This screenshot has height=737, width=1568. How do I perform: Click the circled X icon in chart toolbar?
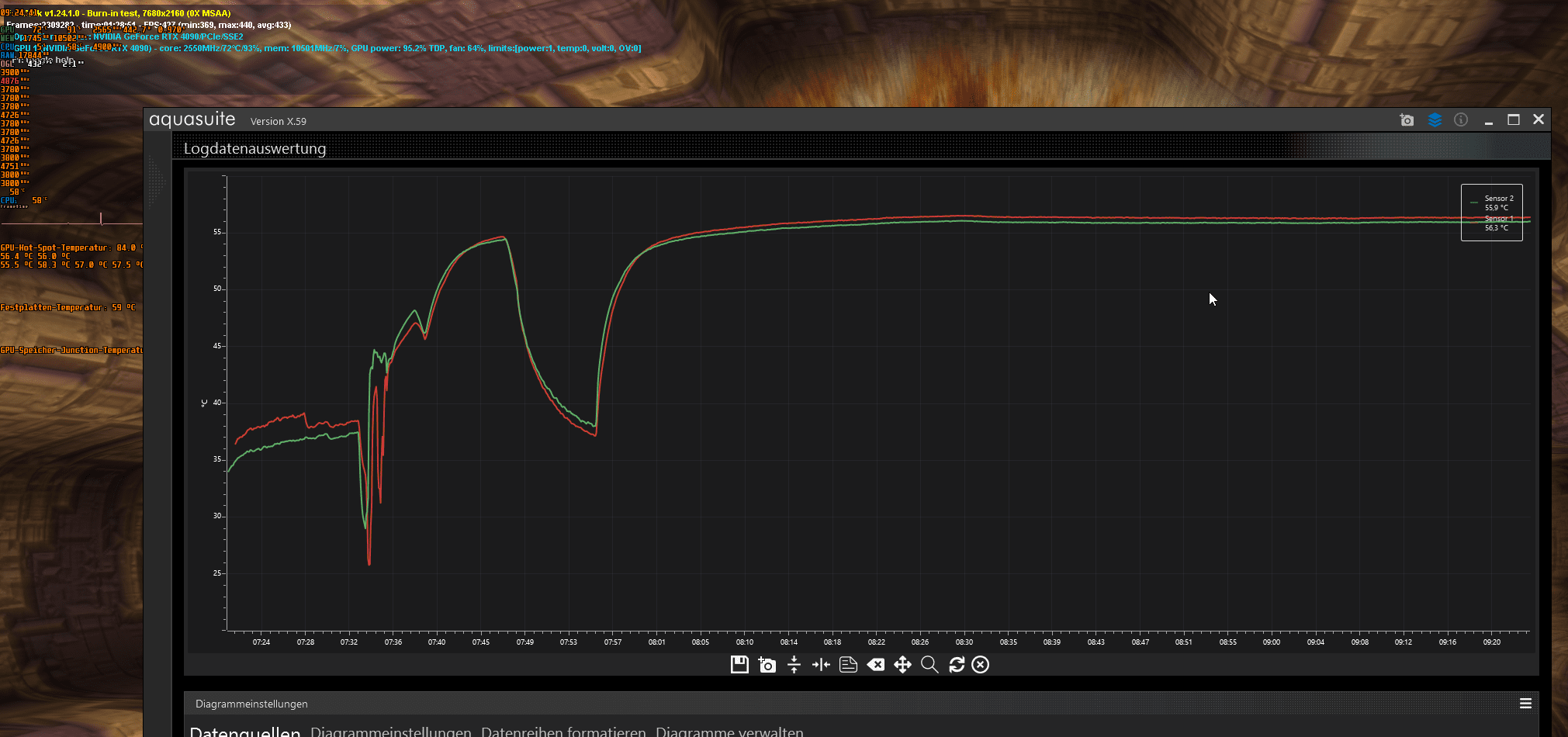click(x=981, y=665)
